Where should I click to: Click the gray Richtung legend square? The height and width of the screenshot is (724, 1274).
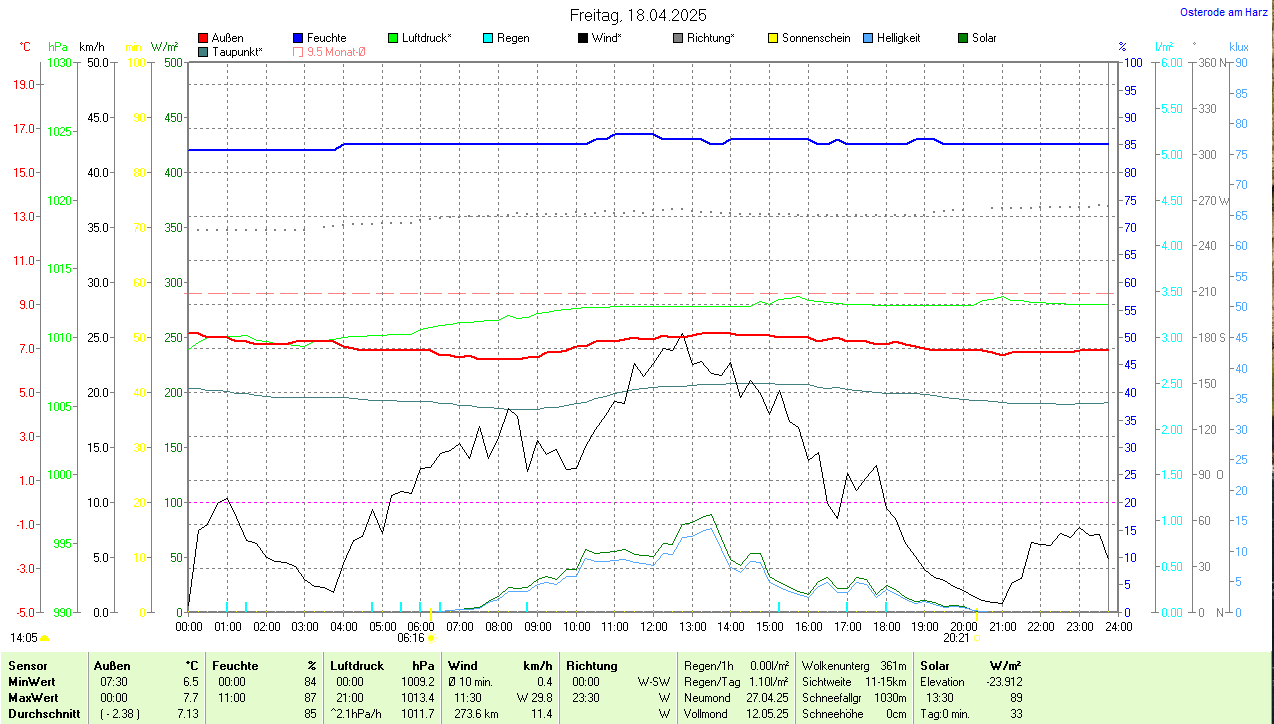tap(678, 38)
